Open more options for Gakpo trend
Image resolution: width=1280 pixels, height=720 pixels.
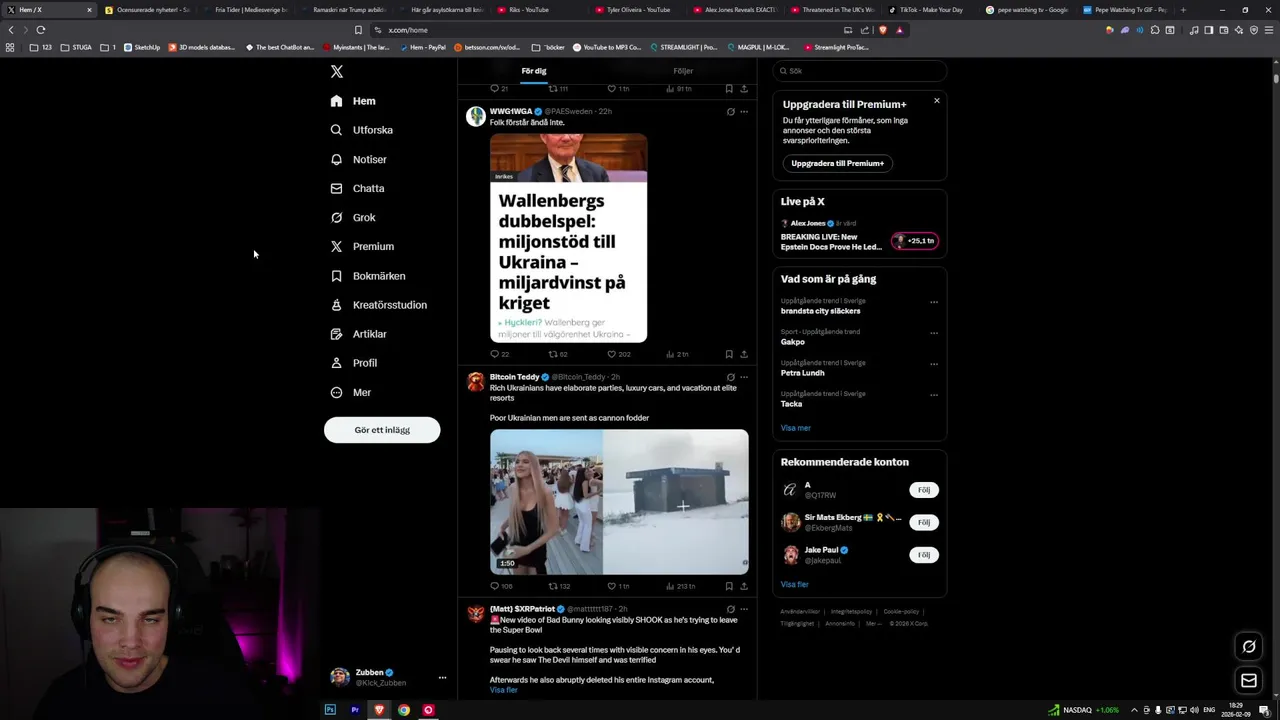pyautogui.click(x=934, y=334)
